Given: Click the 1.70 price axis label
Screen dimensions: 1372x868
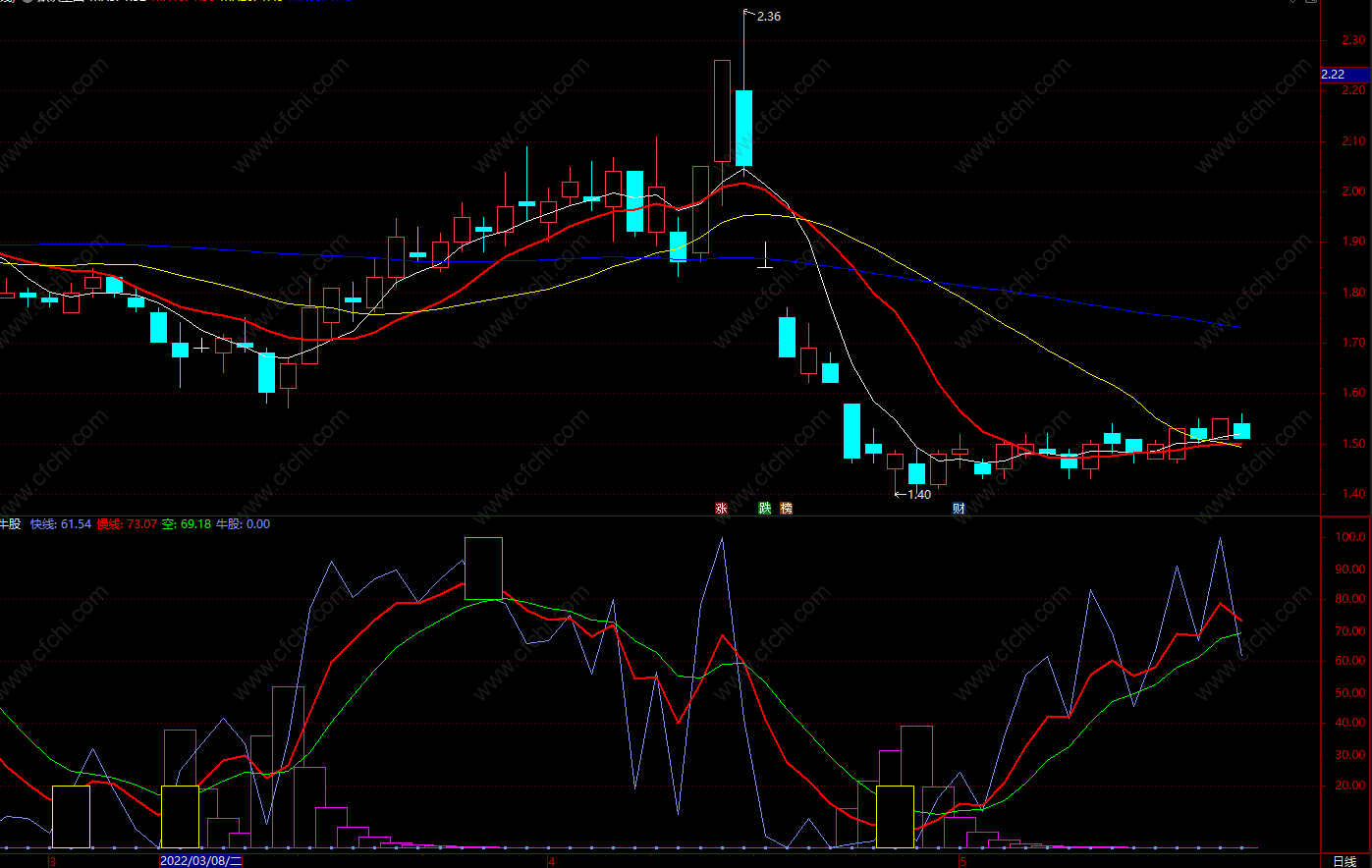Looking at the screenshot, I should (1353, 343).
